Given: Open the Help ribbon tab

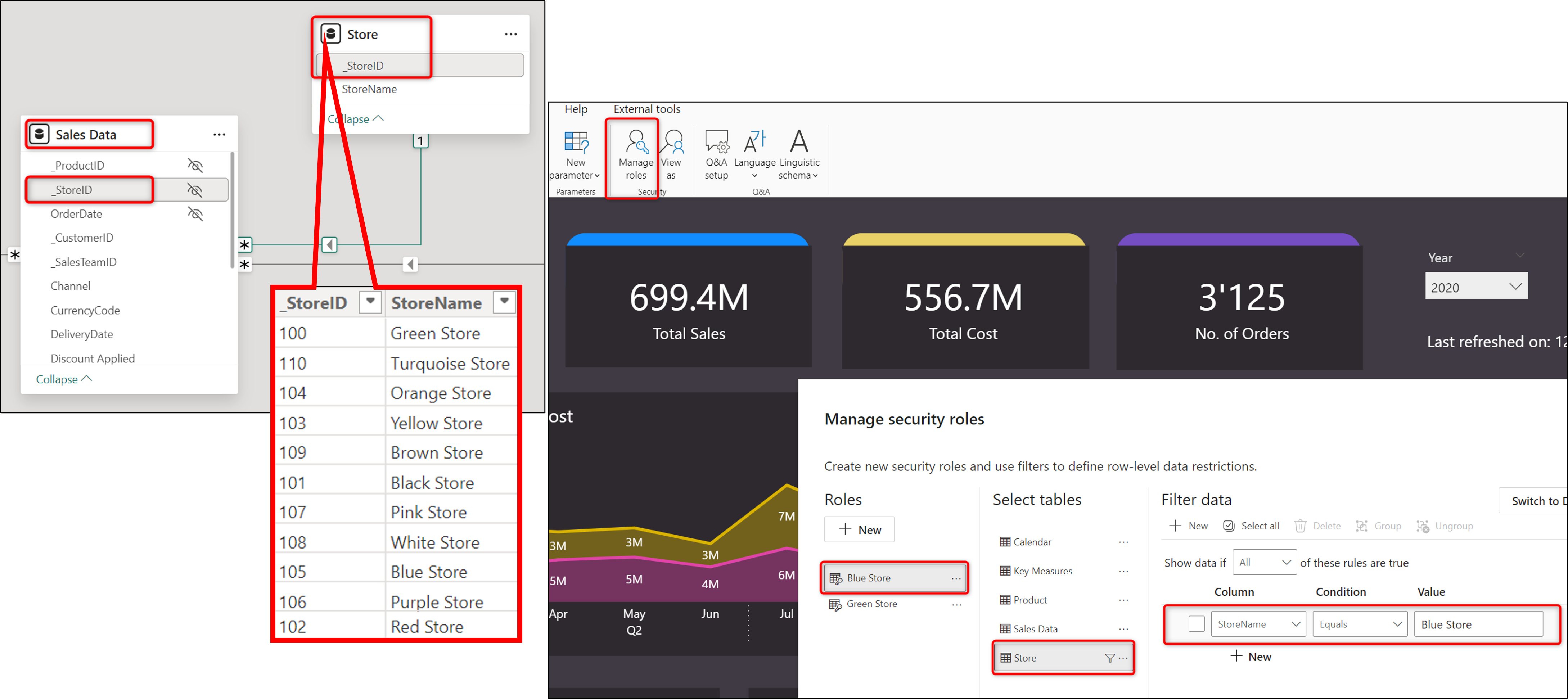Looking at the screenshot, I should pos(575,109).
